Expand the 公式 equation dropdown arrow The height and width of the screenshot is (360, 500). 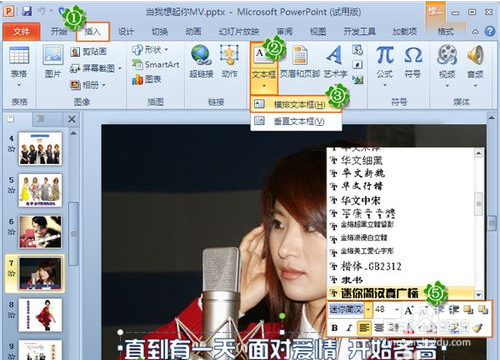click(385, 86)
